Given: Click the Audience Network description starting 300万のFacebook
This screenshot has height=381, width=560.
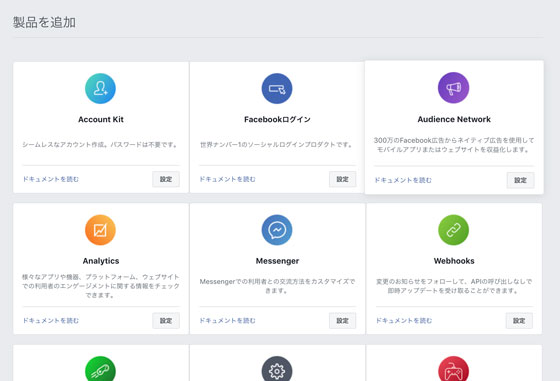Looking at the screenshot, I should [454, 145].
